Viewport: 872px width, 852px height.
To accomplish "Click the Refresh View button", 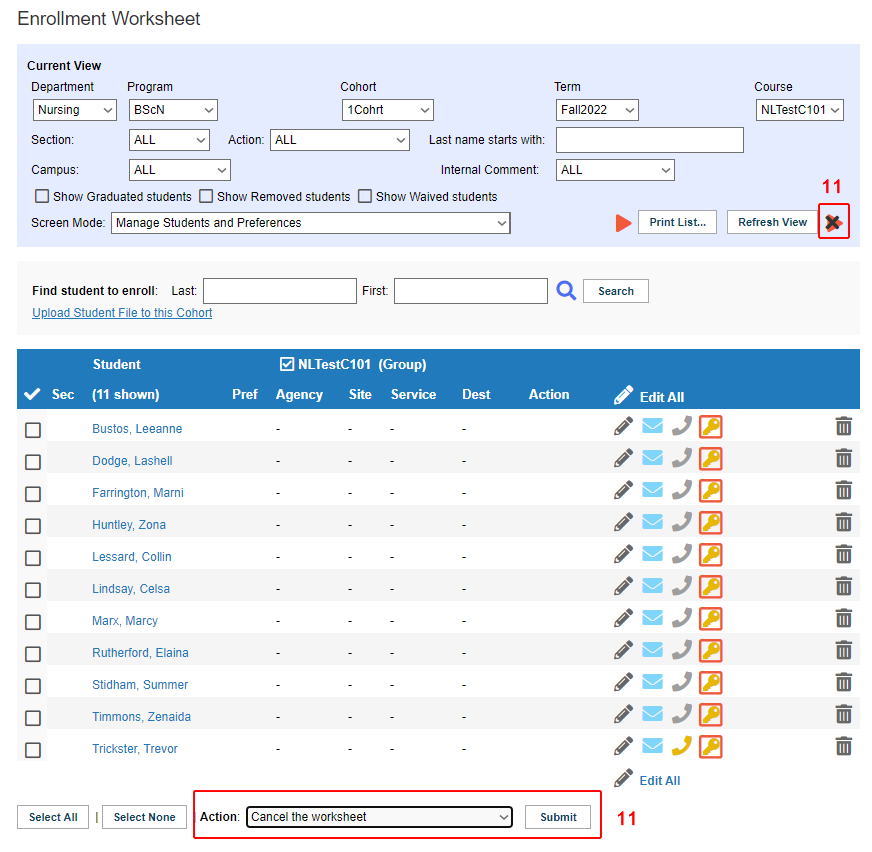I will click(772, 222).
